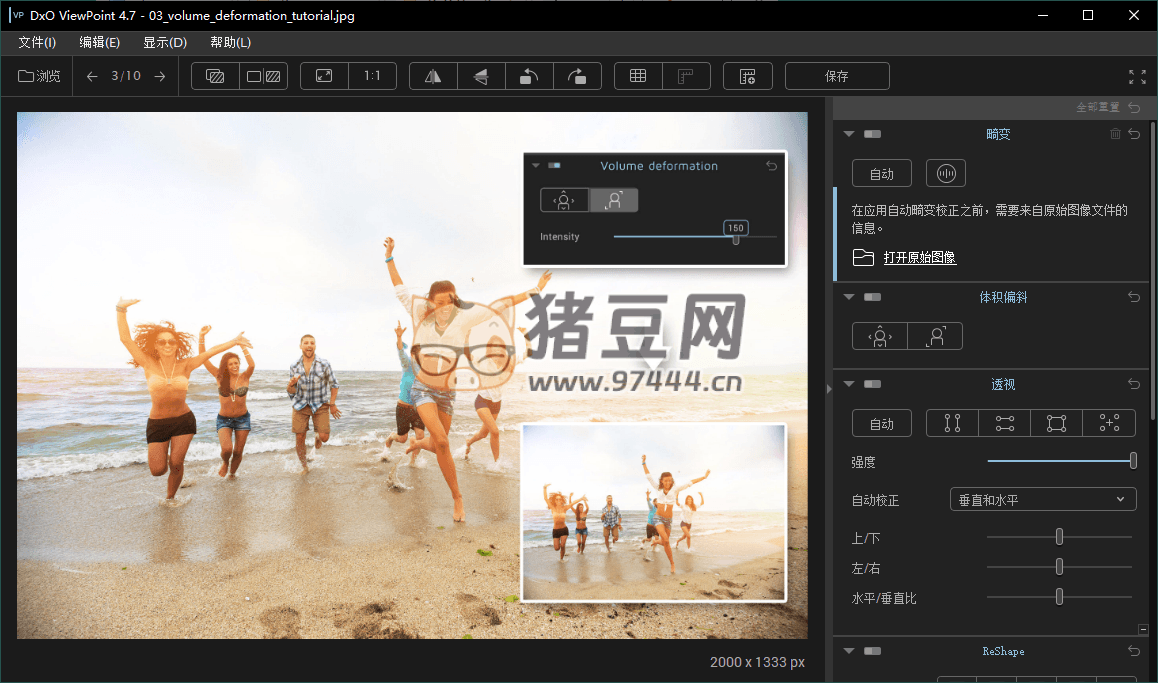Collapse the ReShape panel section

(849, 651)
